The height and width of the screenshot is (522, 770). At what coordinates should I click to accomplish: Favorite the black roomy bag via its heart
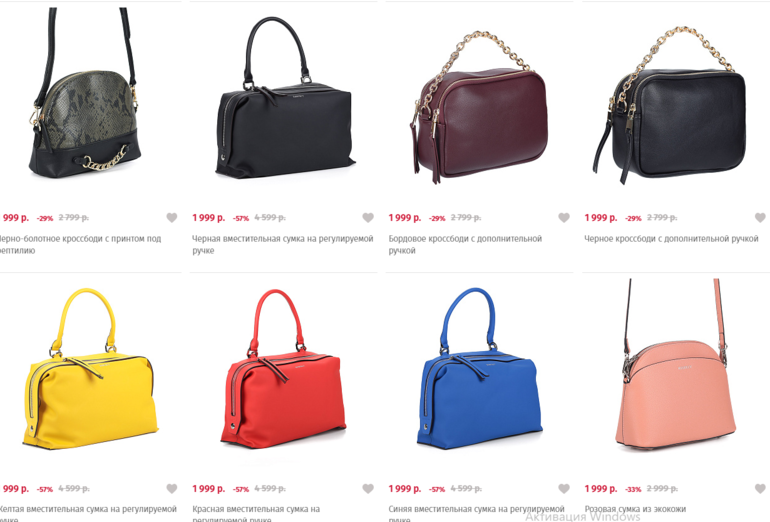click(368, 218)
